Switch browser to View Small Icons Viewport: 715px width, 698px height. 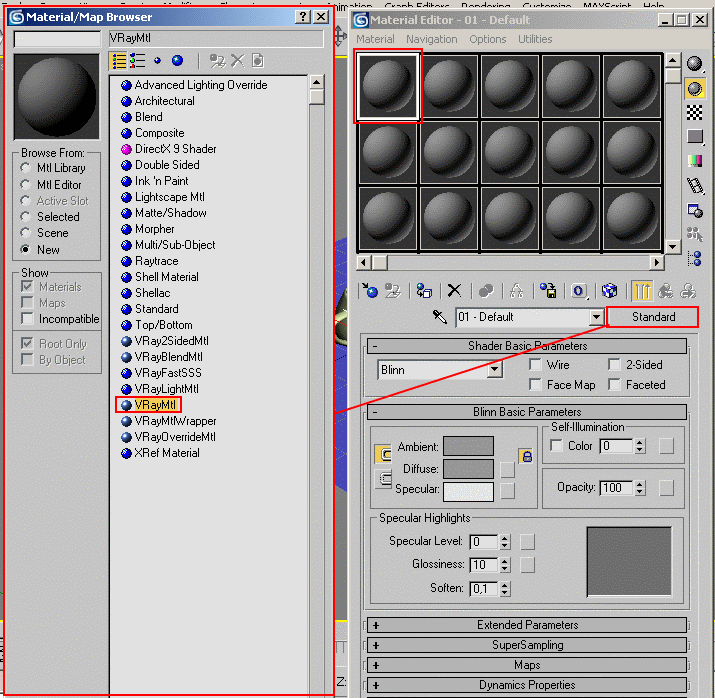[157, 61]
